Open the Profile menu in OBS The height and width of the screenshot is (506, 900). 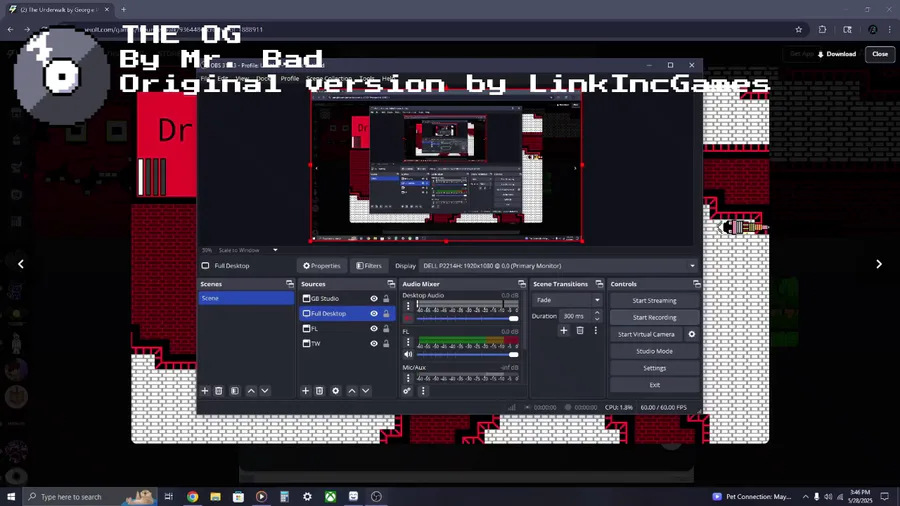(x=290, y=79)
